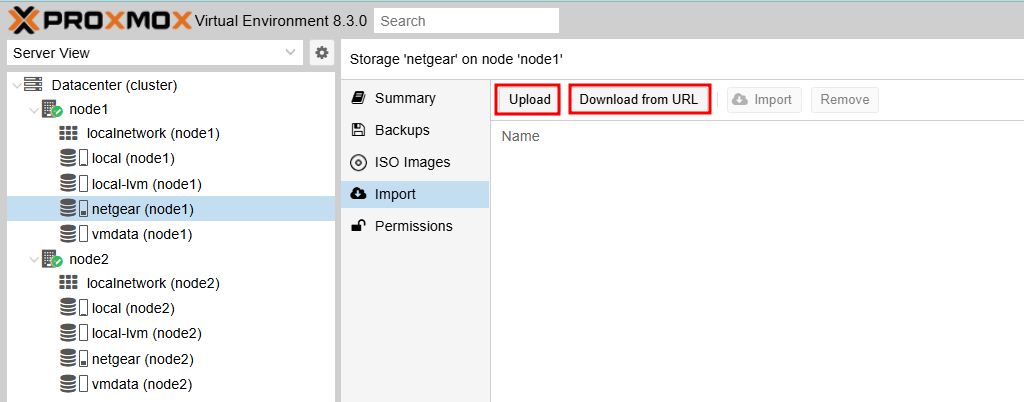The width and height of the screenshot is (1024, 402).
Task: Click the vmdata (node1) storage icon
Action: tap(73, 234)
